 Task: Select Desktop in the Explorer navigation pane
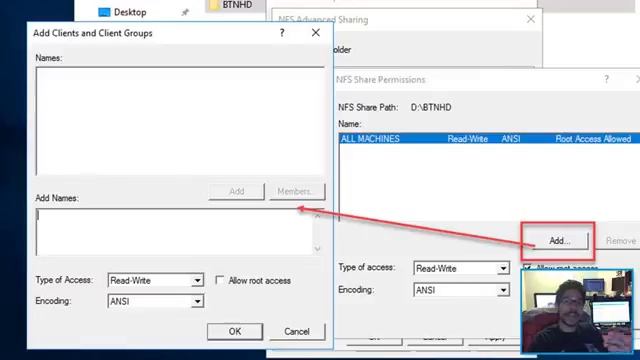click(x=122, y=12)
